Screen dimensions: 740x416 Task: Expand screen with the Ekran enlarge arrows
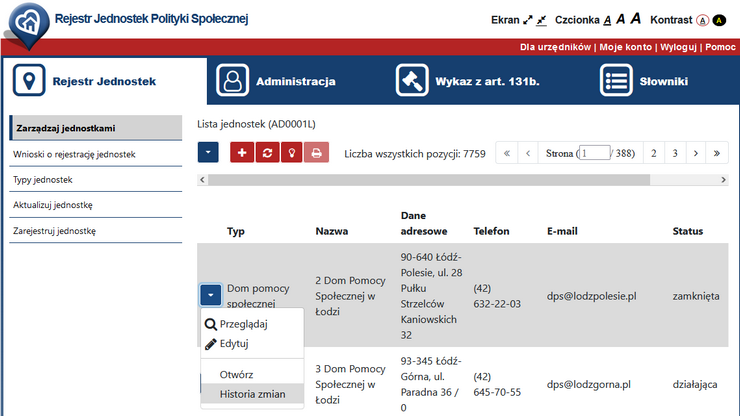point(527,20)
